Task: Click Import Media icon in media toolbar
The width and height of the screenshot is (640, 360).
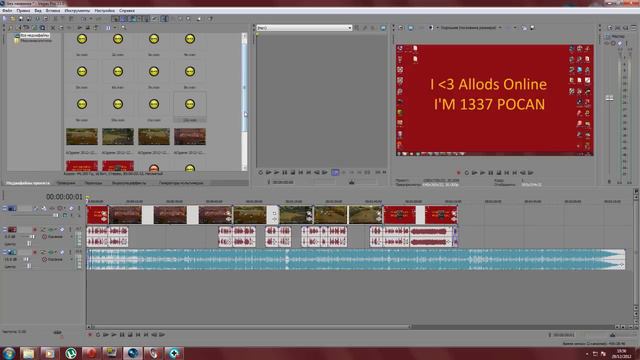Action: [x=11, y=28]
